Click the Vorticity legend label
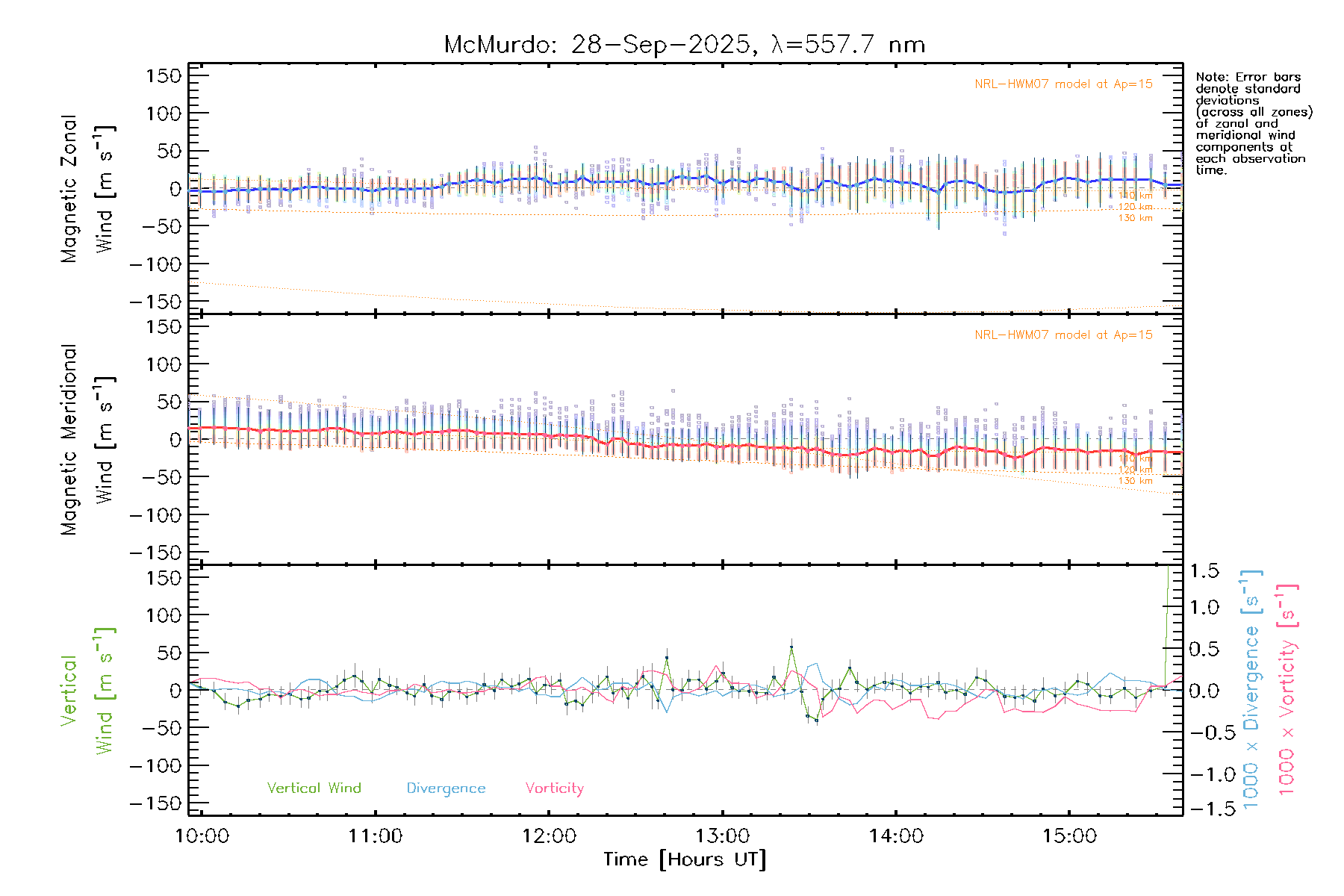 click(554, 788)
